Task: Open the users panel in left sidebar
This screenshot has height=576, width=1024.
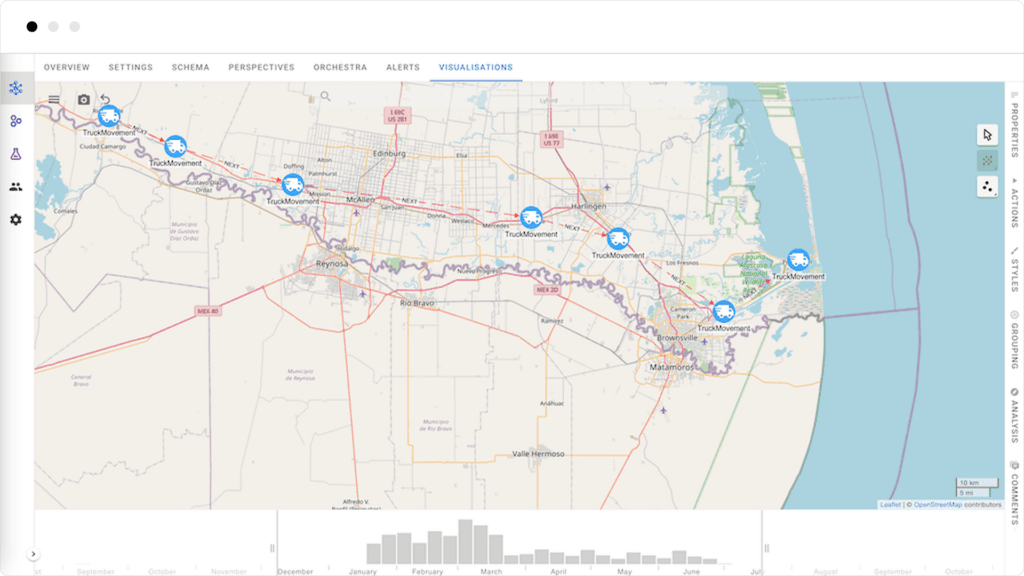Action: pos(15,188)
